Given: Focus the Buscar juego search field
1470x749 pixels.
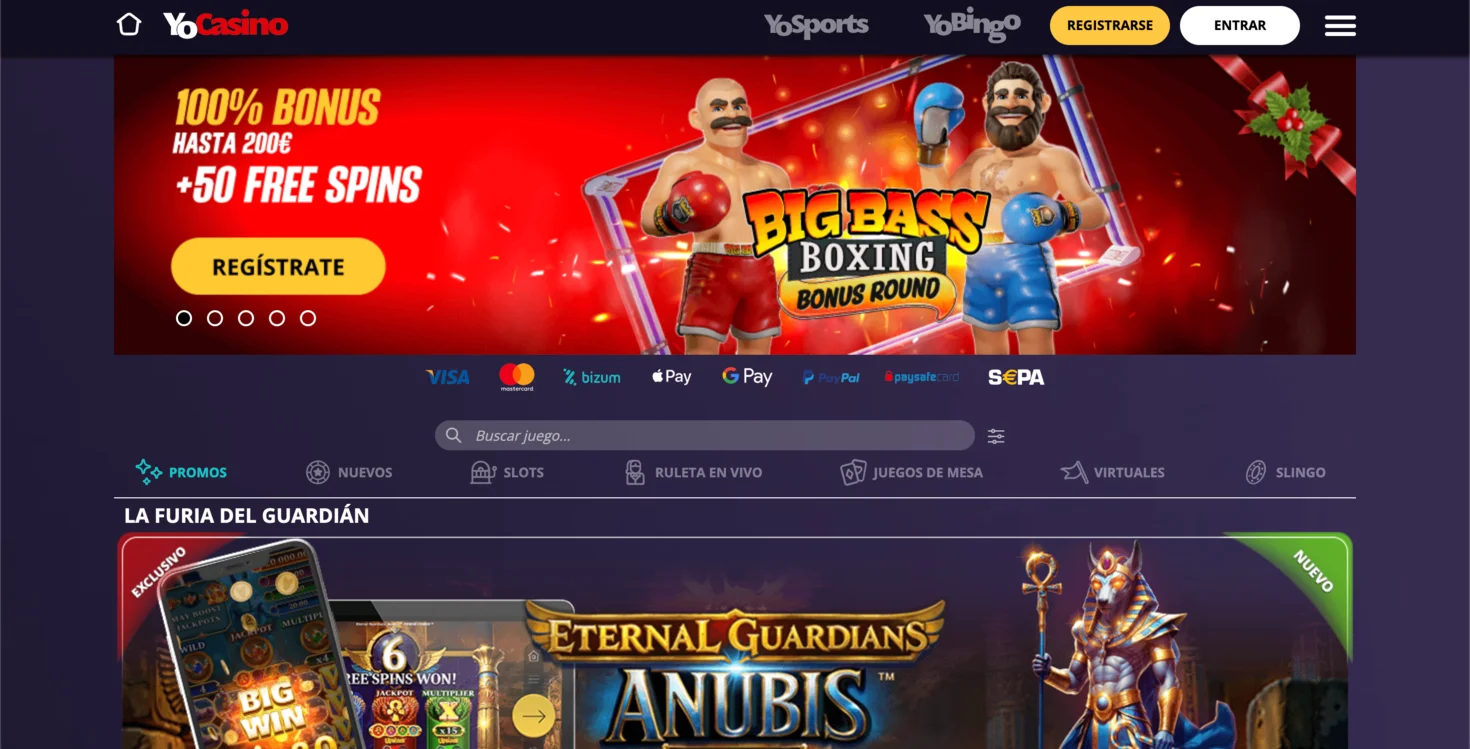Looking at the screenshot, I should pyautogui.click(x=705, y=435).
